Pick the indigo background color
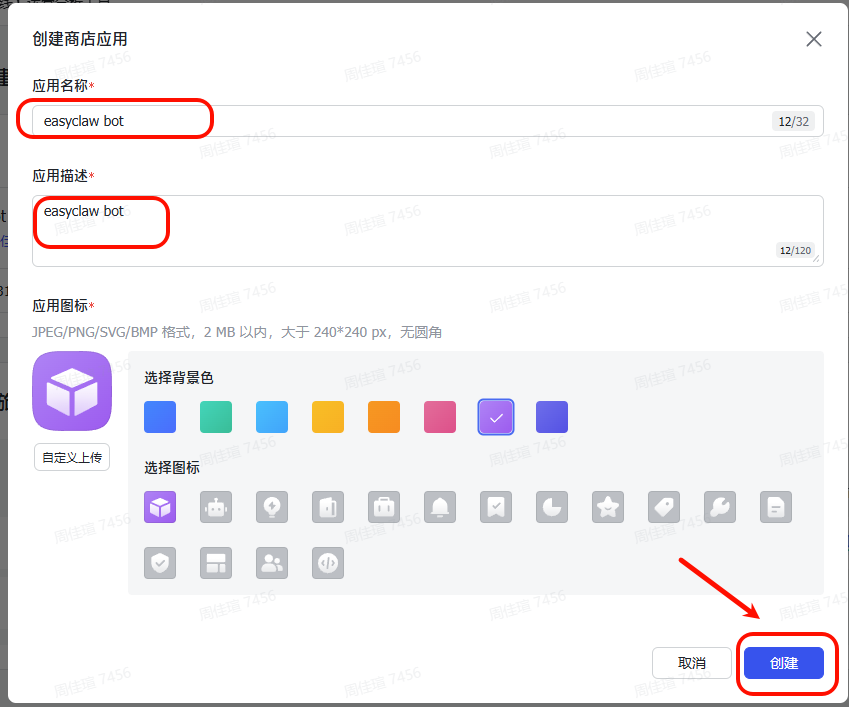The height and width of the screenshot is (707, 849). [x=552, y=417]
